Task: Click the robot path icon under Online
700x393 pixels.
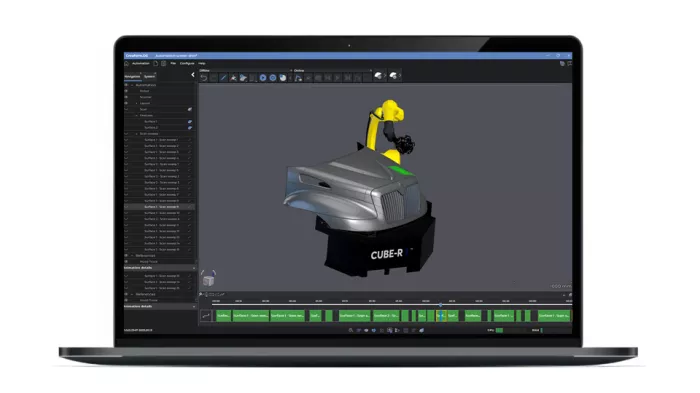Action: click(298, 78)
